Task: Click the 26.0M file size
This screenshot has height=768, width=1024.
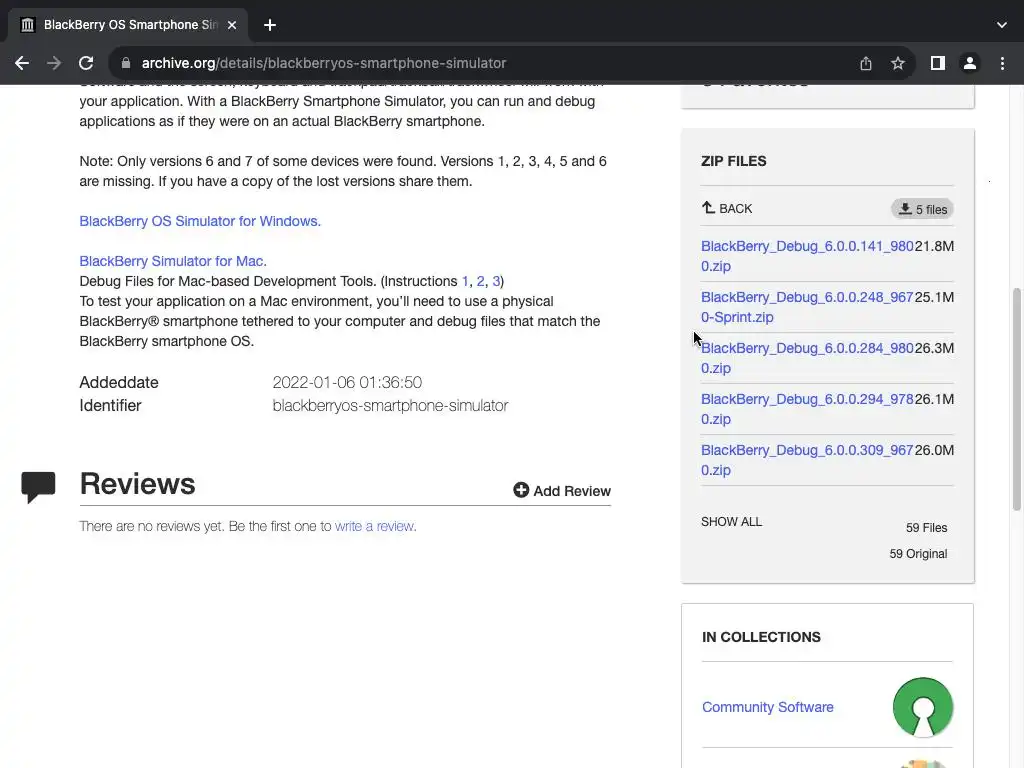Action: pyautogui.click(x=935, y=450)
